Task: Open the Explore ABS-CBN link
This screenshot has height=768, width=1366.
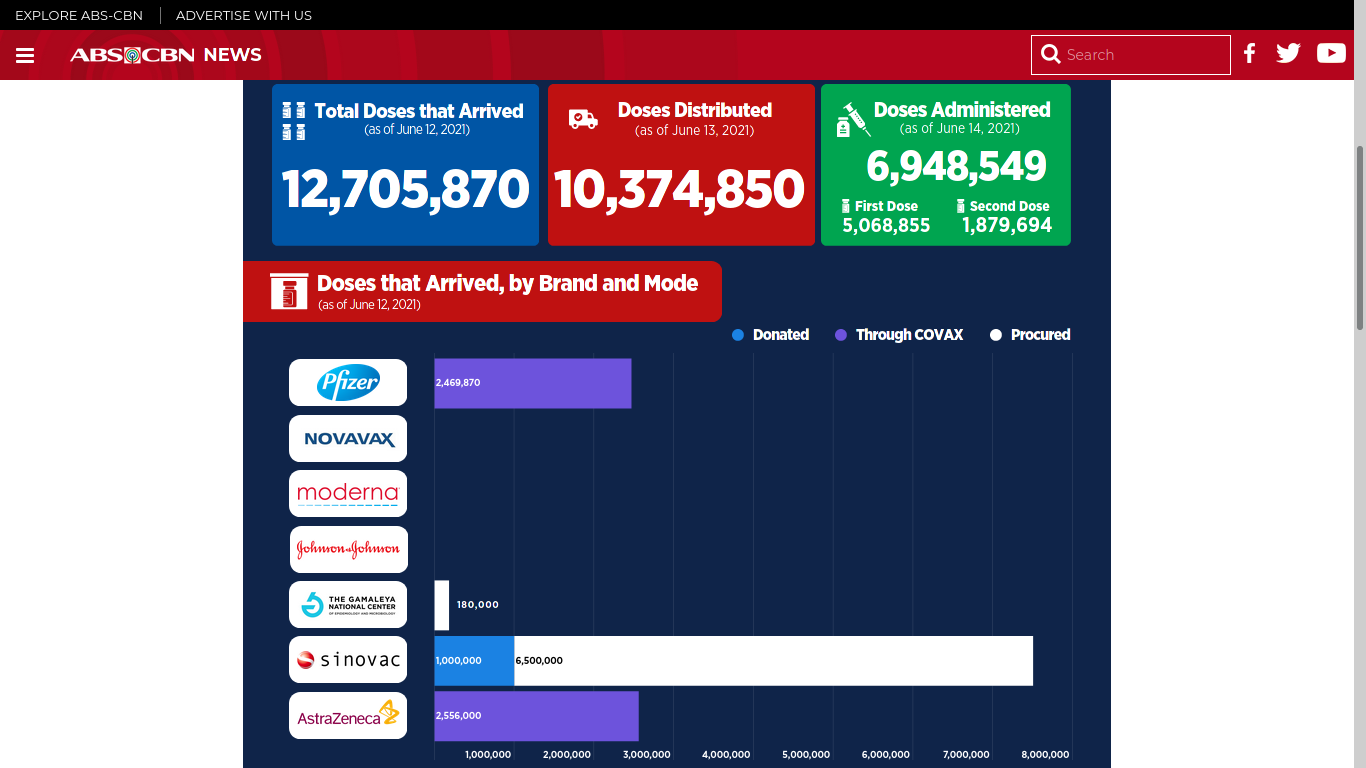Action: click(x=79, y=15)
